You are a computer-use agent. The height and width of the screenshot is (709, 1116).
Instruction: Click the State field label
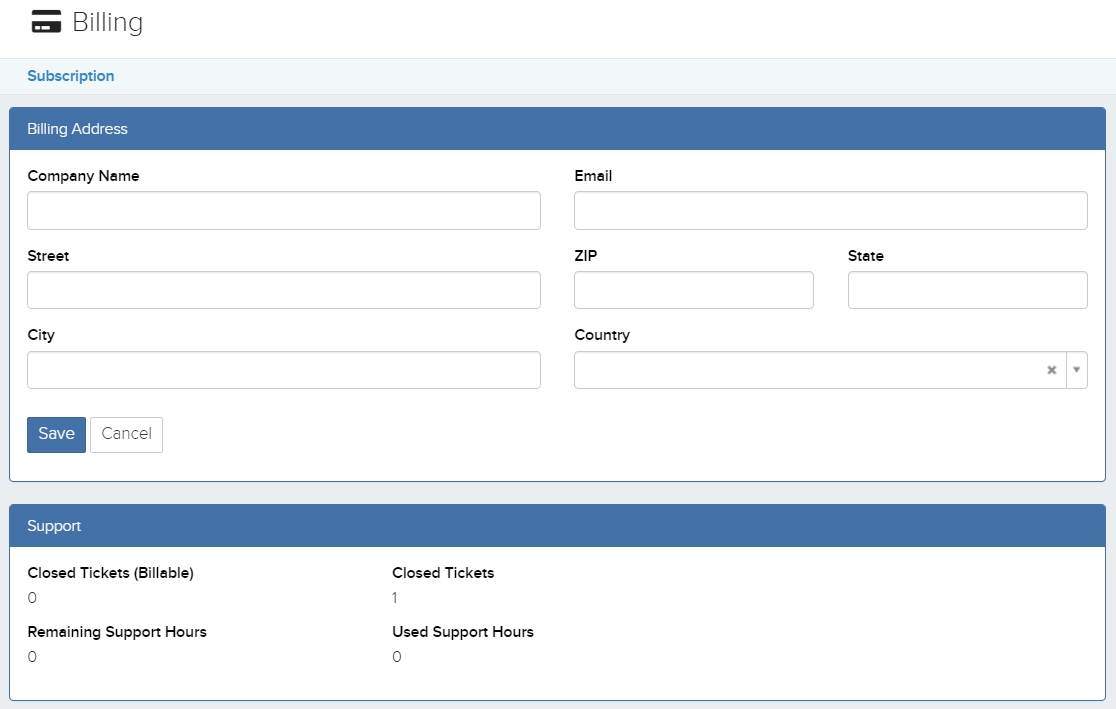tap(865, 256)
